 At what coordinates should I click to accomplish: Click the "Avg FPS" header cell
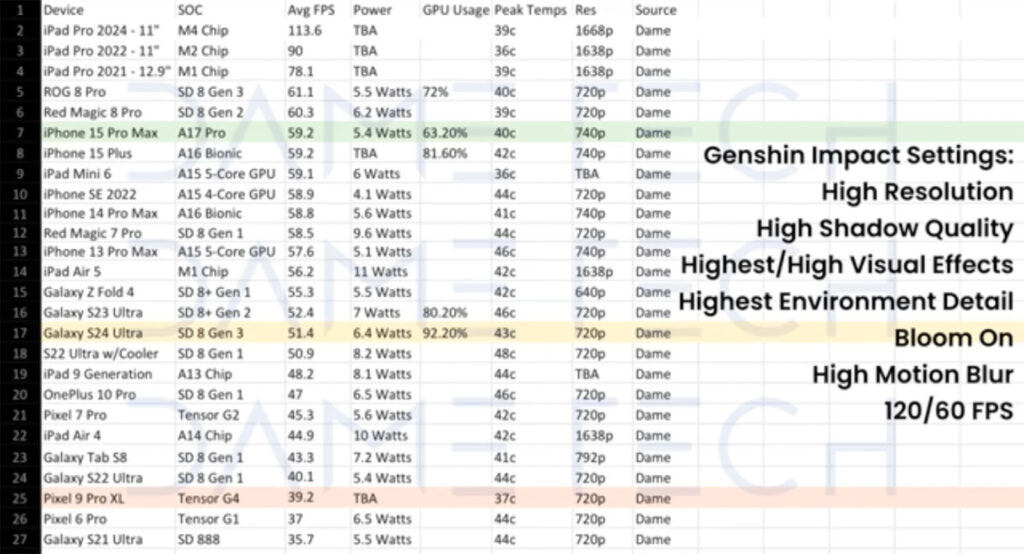point(308,10)
